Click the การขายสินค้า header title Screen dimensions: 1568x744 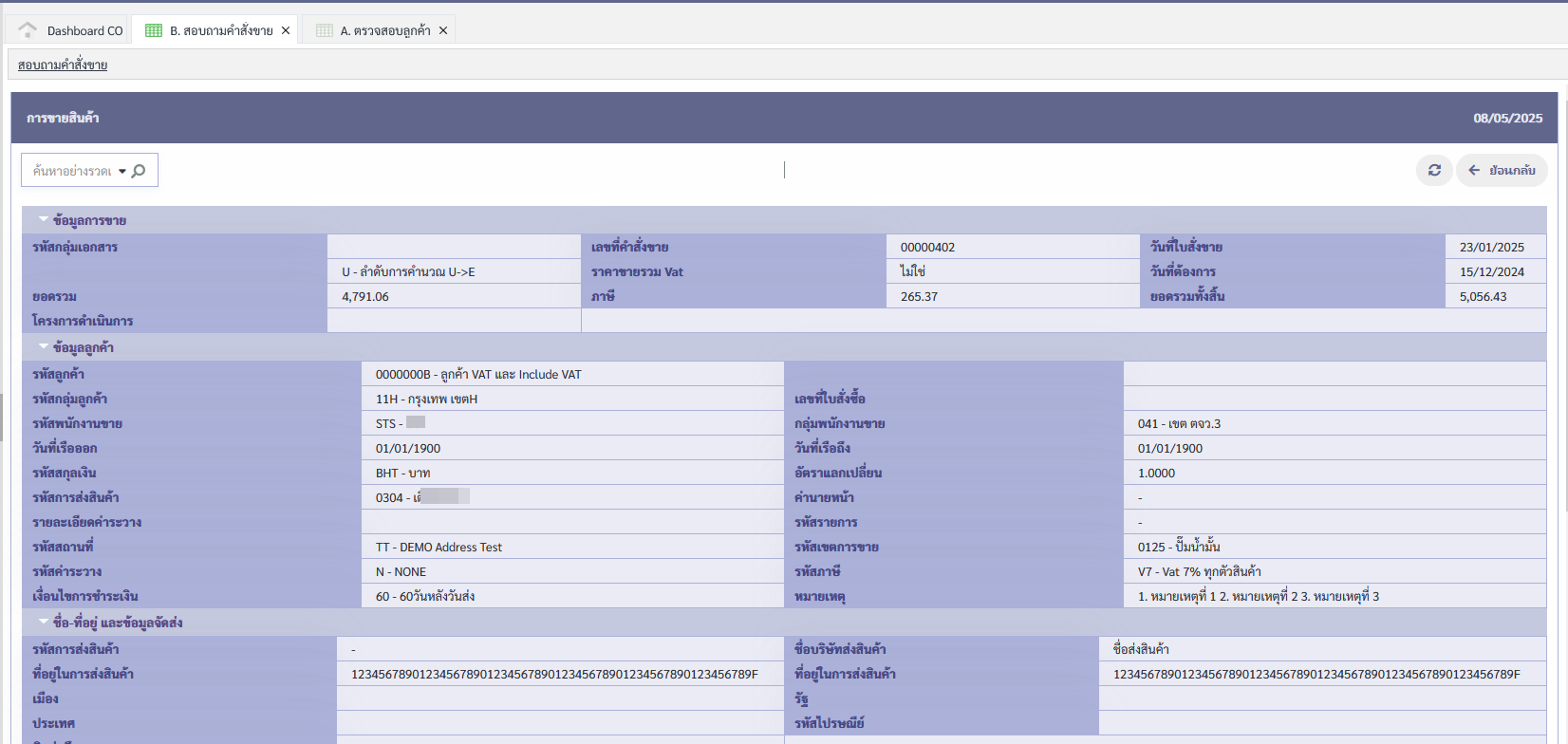click(63, 118)
